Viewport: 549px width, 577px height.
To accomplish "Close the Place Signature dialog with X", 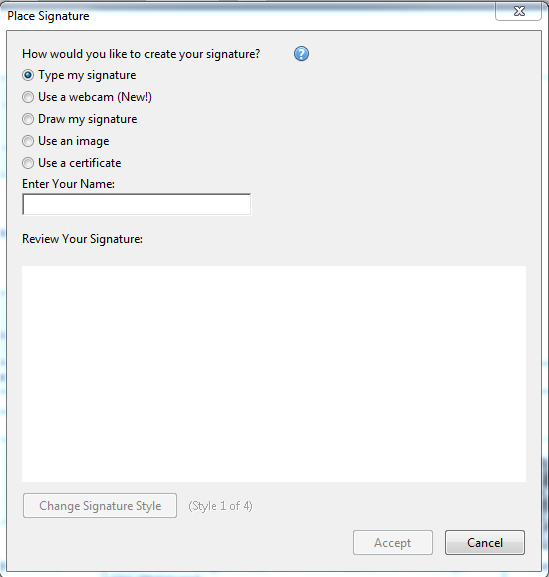I will point(518,11).
